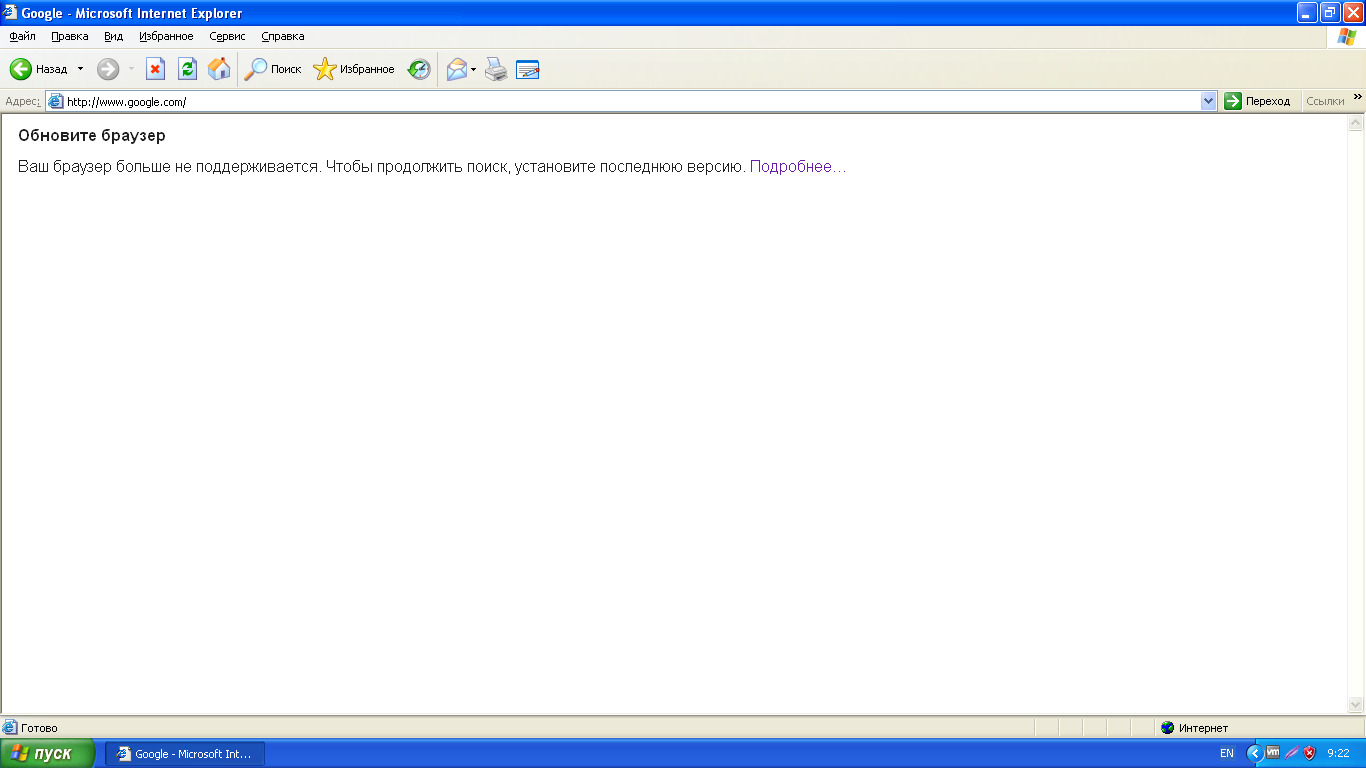Viewport: 1366px width, 768px height.
Task: Click the Back (Назад) arrow icon
Action: click(21, 69)
